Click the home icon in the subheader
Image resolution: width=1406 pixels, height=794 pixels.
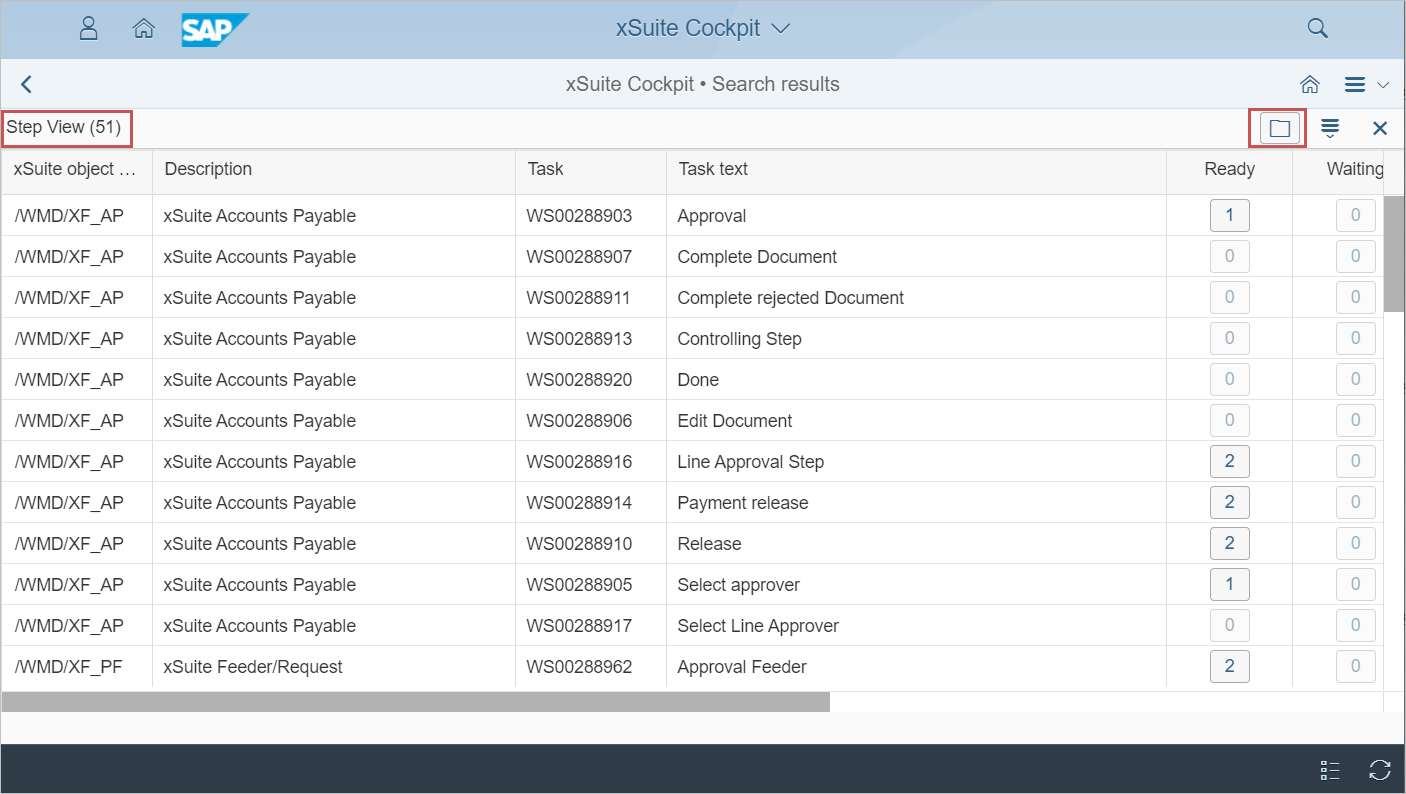click(x=1309, y=85)
